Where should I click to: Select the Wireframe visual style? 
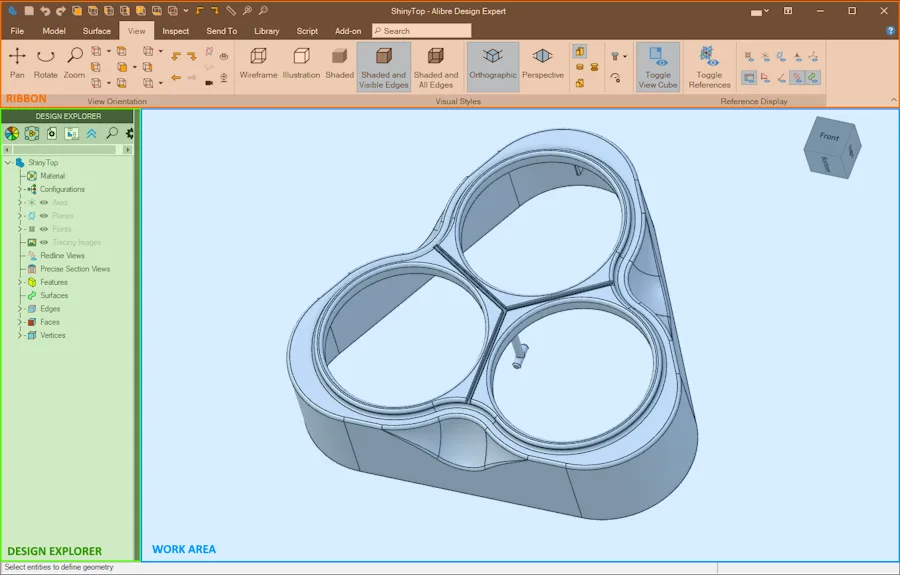[258, 63]
